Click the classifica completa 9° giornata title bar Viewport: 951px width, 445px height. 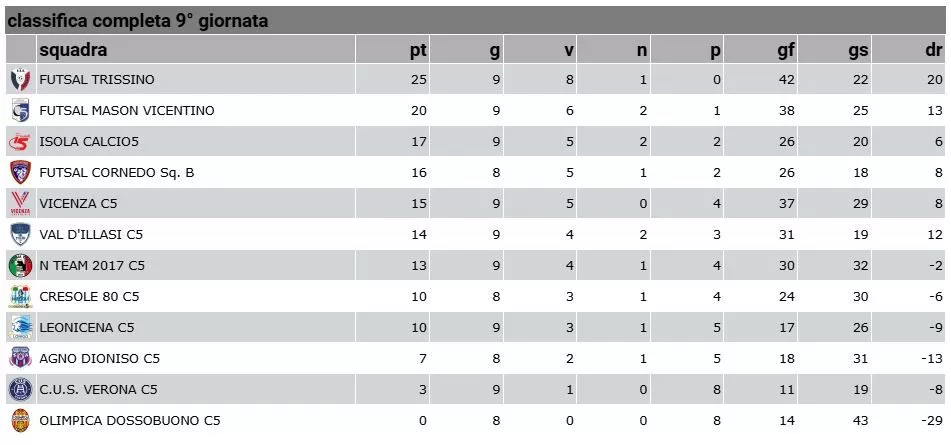tap(476, 21)
